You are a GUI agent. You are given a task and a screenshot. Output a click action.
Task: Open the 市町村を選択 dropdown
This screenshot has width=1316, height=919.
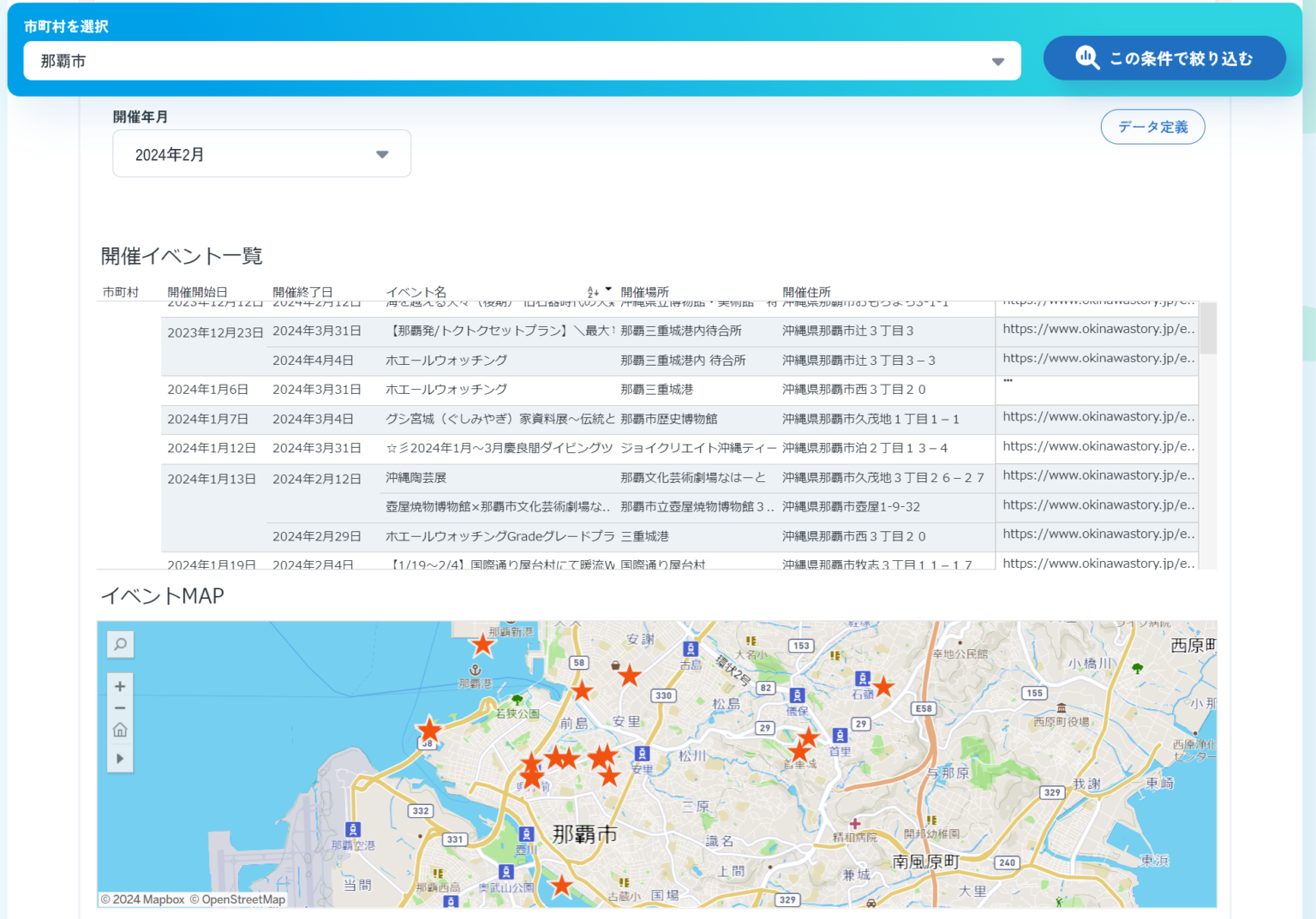pyautogui.click(x=522, y=62)
